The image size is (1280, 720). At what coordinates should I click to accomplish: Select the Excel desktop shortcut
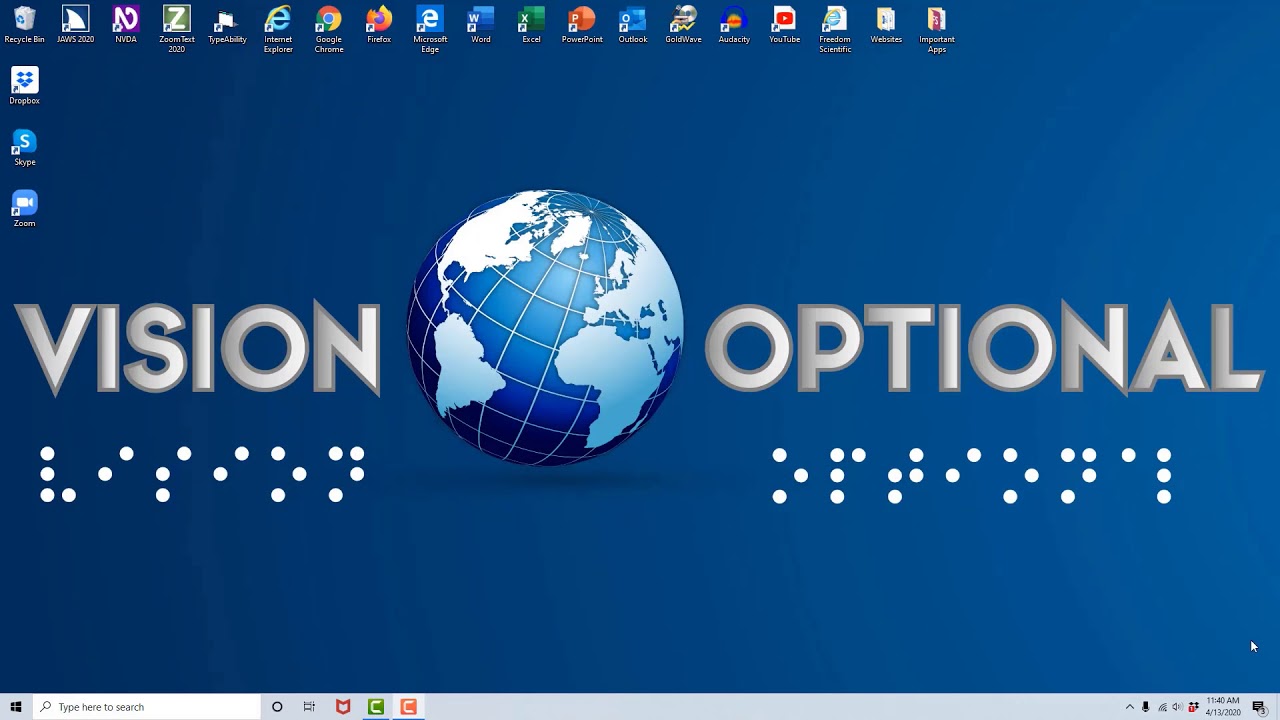(531, 26)
